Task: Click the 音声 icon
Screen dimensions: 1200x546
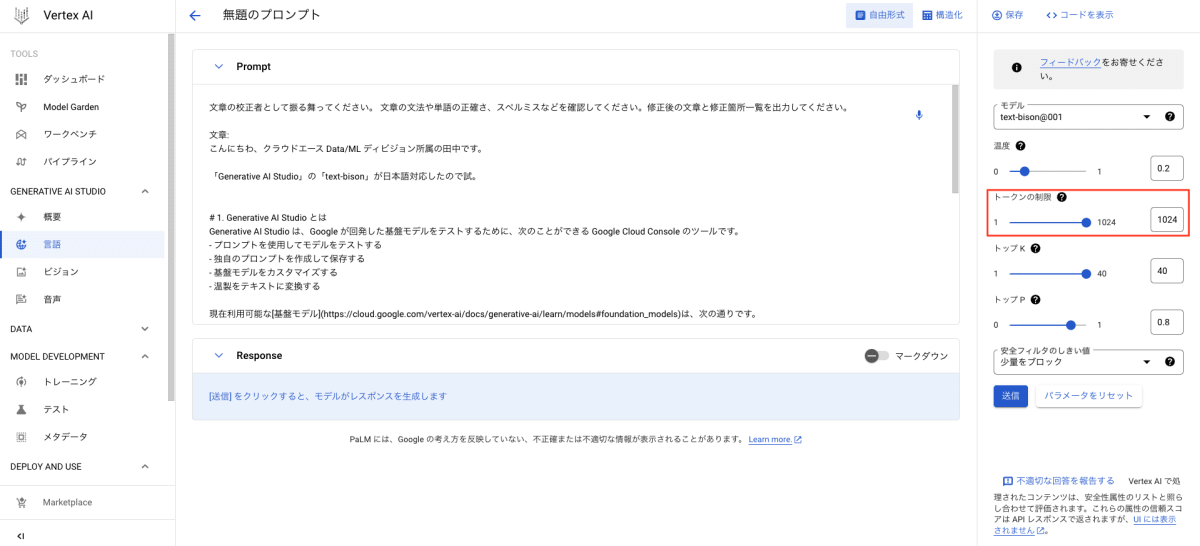Action: click(x=21, y=299)
